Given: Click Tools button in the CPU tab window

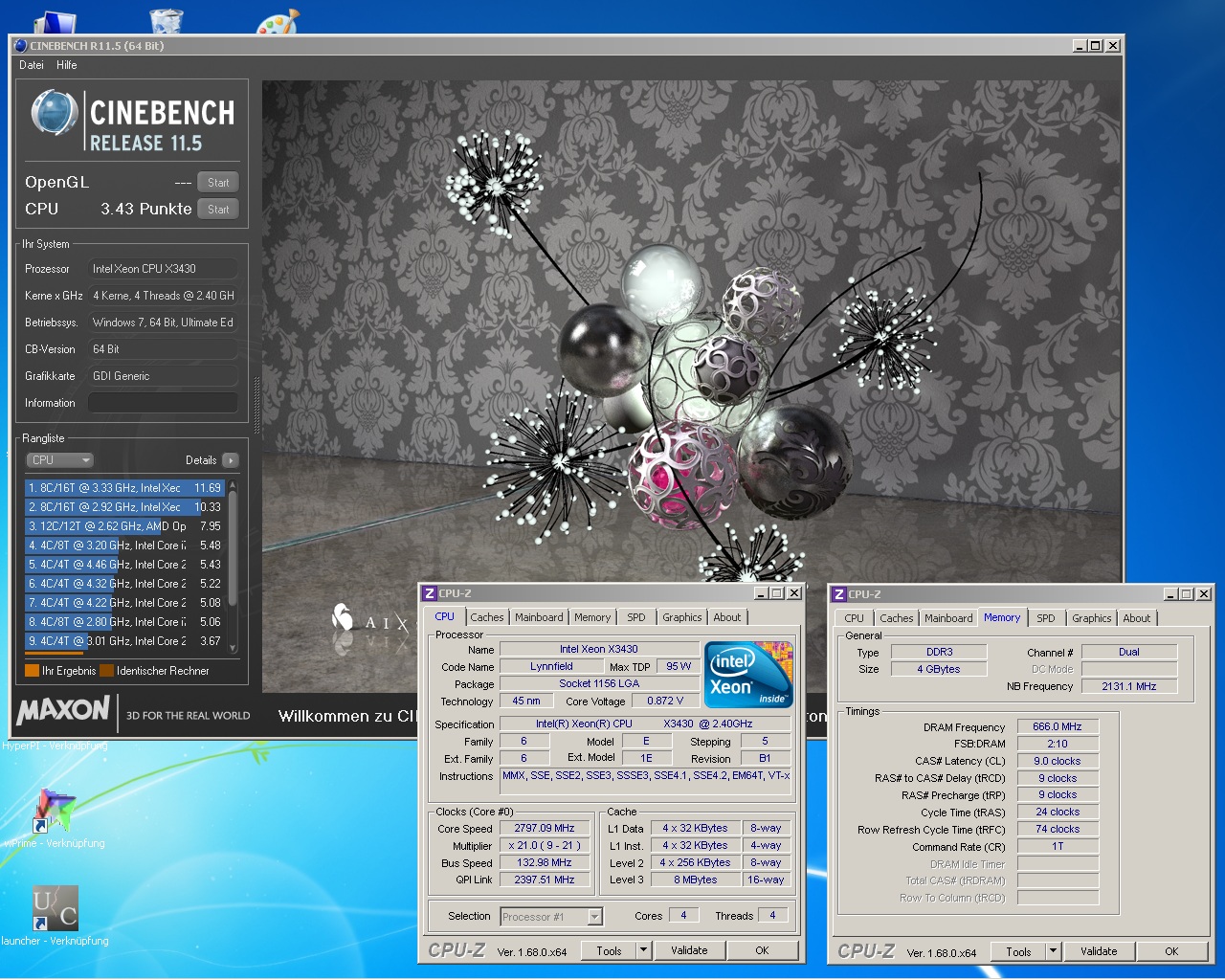Looking at the screenshot, I should point(610,950).
